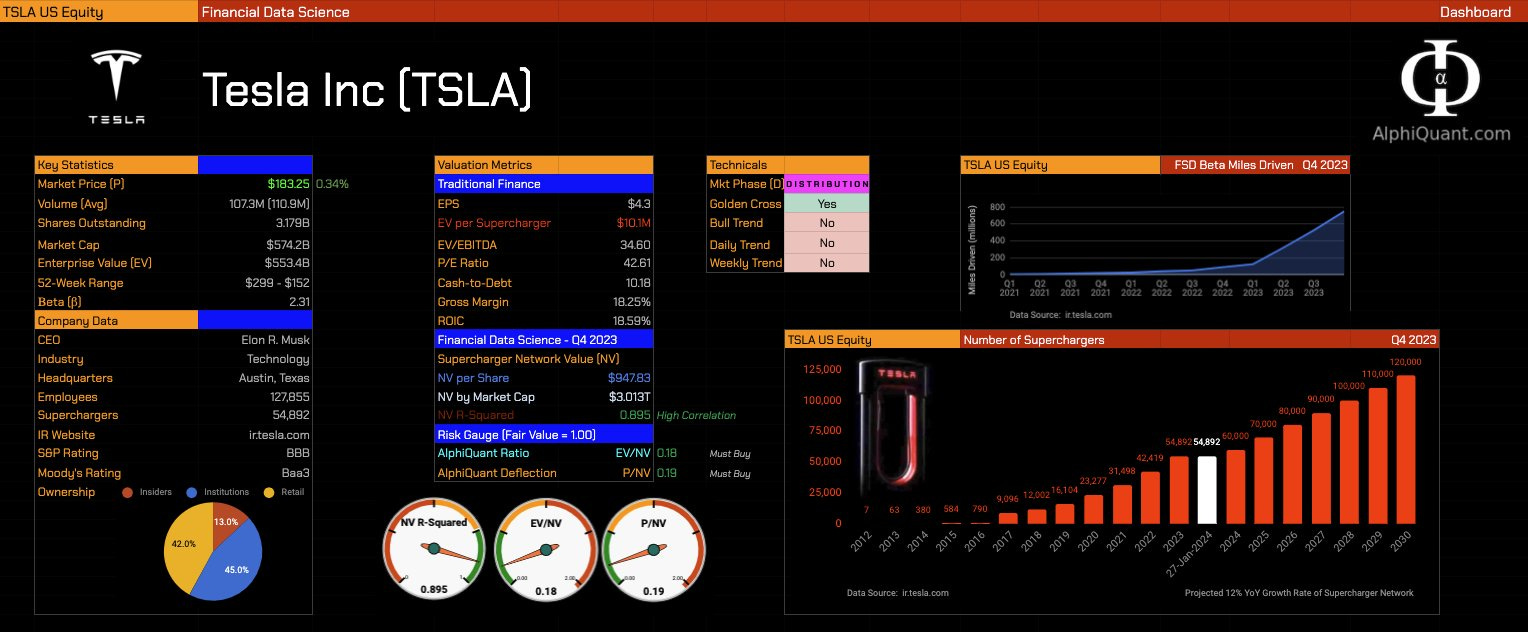
Task: Click the Valuation Metrics section header
Action: (x=544, y=165)
